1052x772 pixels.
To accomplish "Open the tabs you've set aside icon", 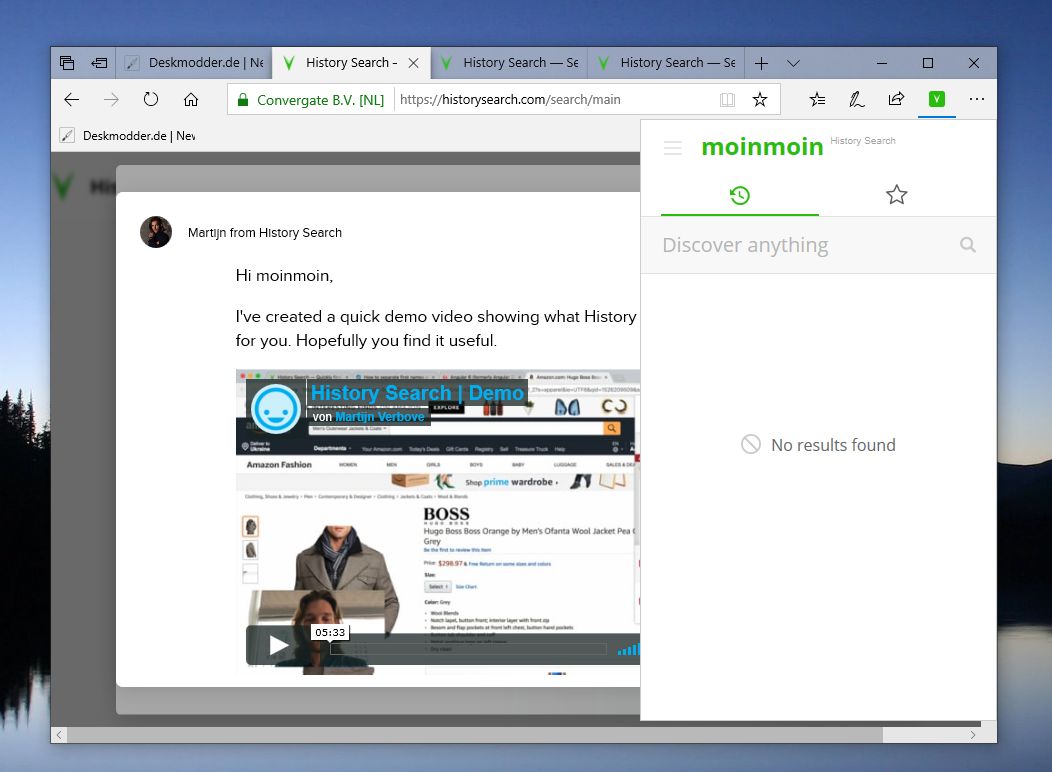I will click(x=67, y=63).
